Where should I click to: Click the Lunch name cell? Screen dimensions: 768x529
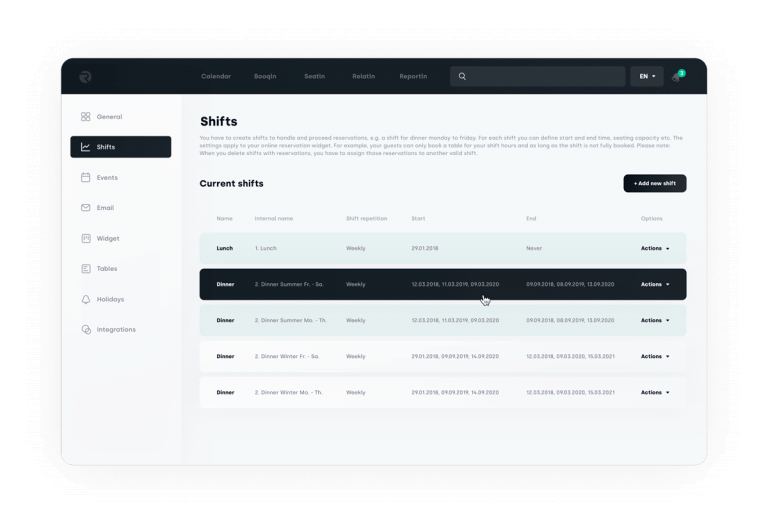click(225, 248)
